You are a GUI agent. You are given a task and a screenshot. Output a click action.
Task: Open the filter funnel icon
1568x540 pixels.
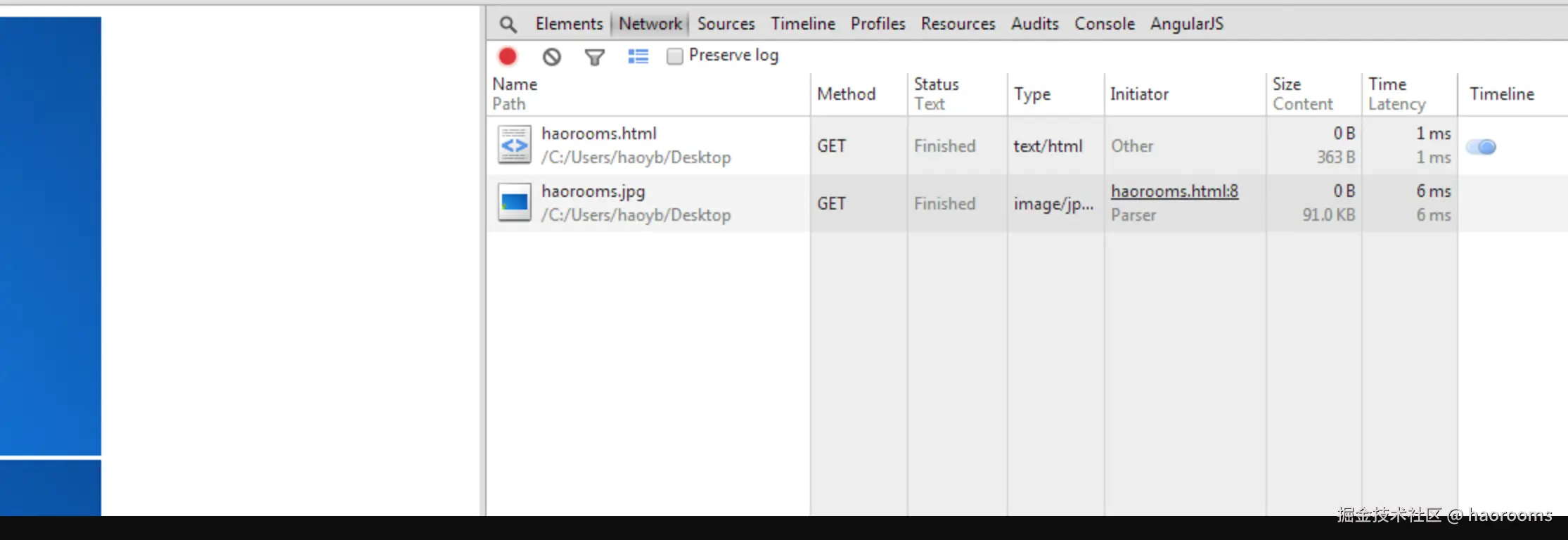click(595, 57)
